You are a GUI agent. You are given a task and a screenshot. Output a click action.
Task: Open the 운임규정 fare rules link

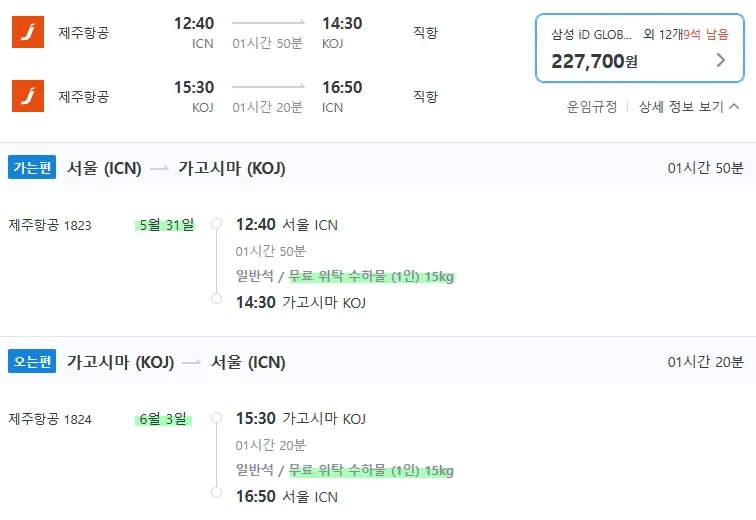[x=592, y=107]
